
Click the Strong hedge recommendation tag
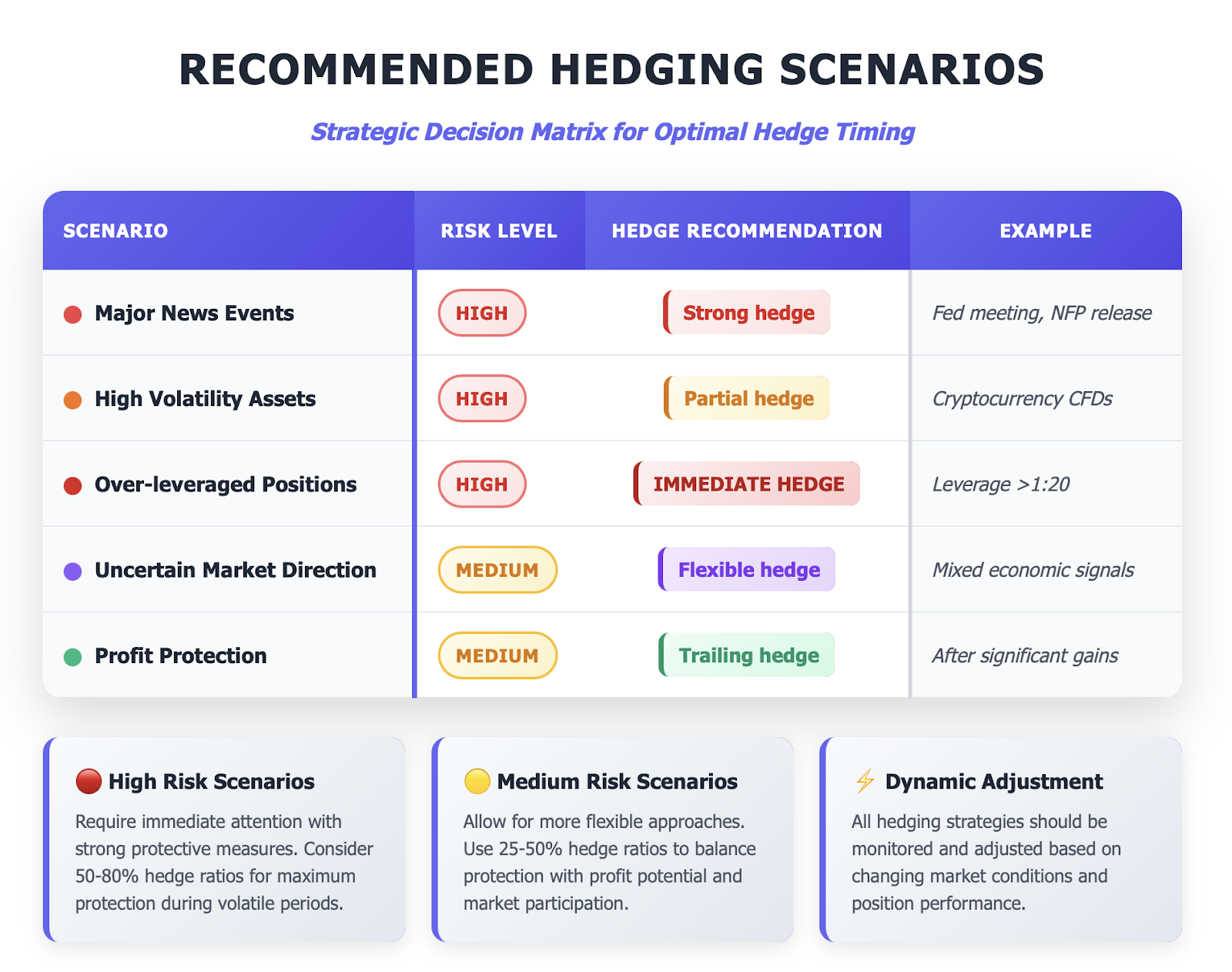(x=748, y=313)
